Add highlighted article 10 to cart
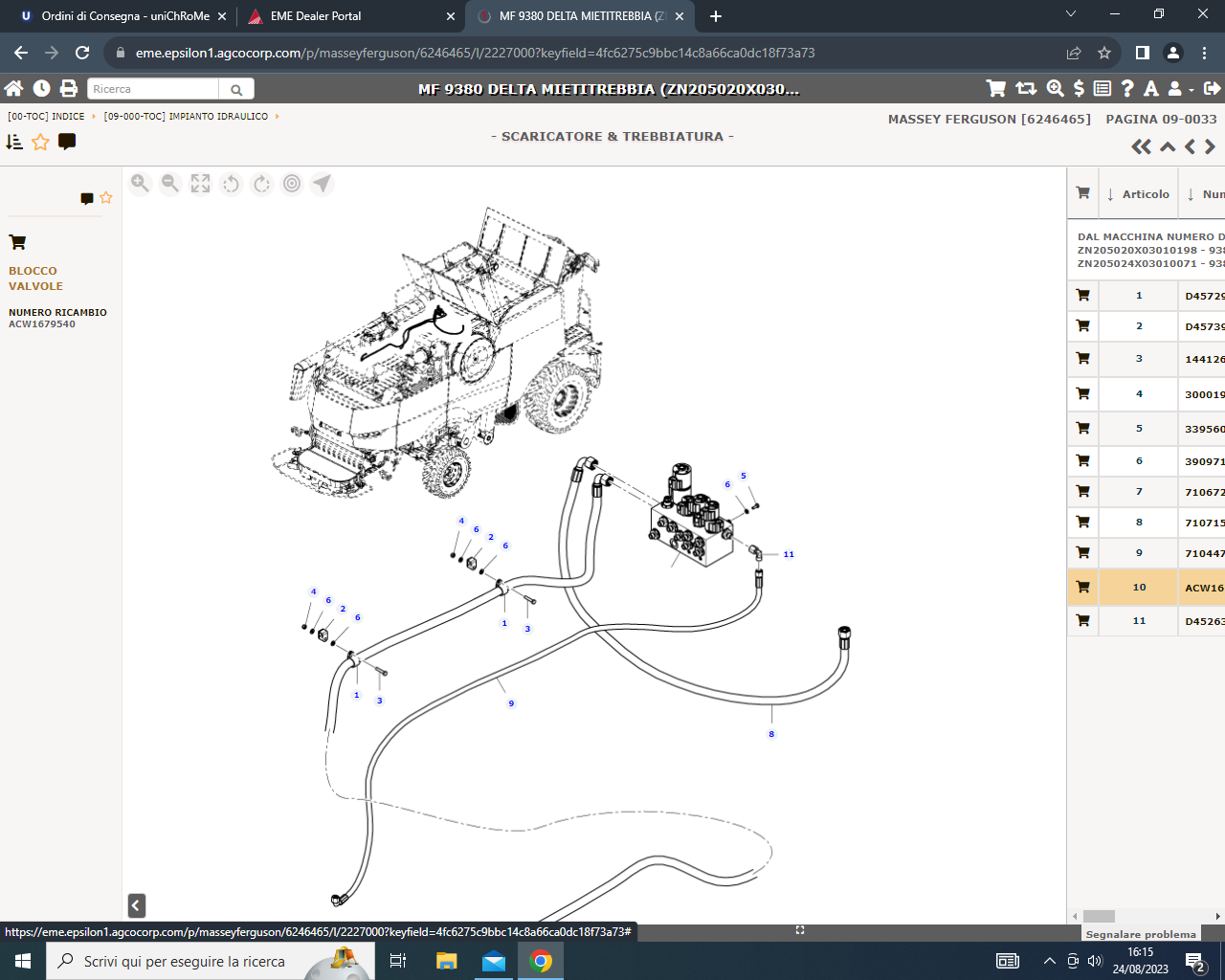This screenshot has height=980, width=1225. 1082,587
